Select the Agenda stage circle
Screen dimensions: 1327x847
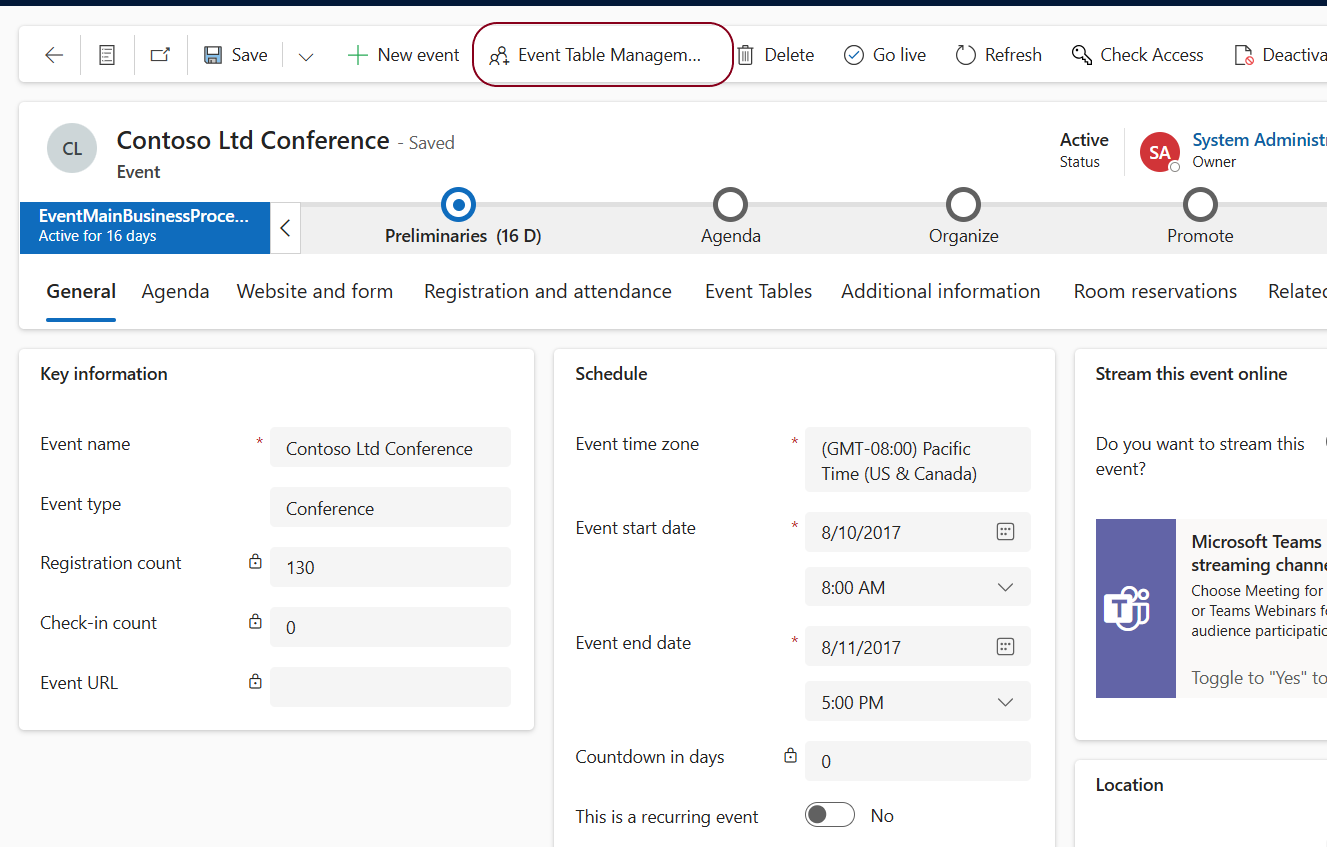pyautogui.click(x=730, y=205)
